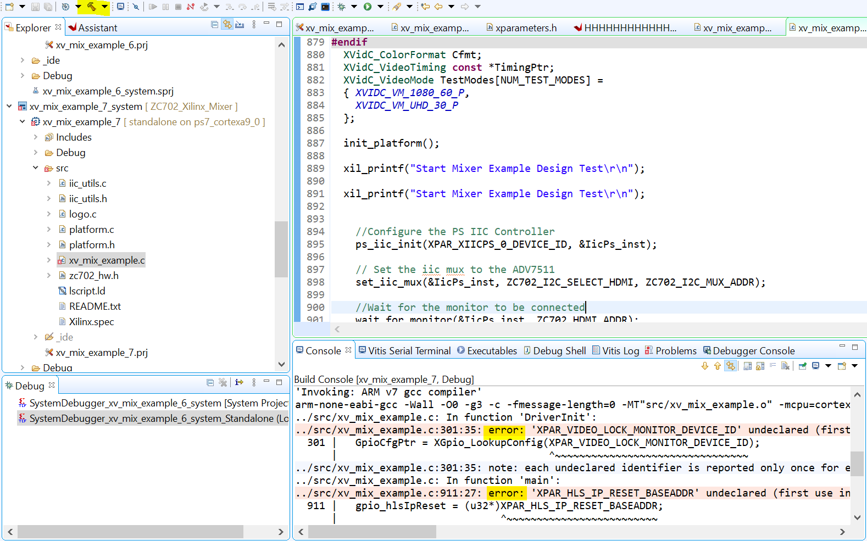Click the Build hammer icon in the toolbar

91,7
